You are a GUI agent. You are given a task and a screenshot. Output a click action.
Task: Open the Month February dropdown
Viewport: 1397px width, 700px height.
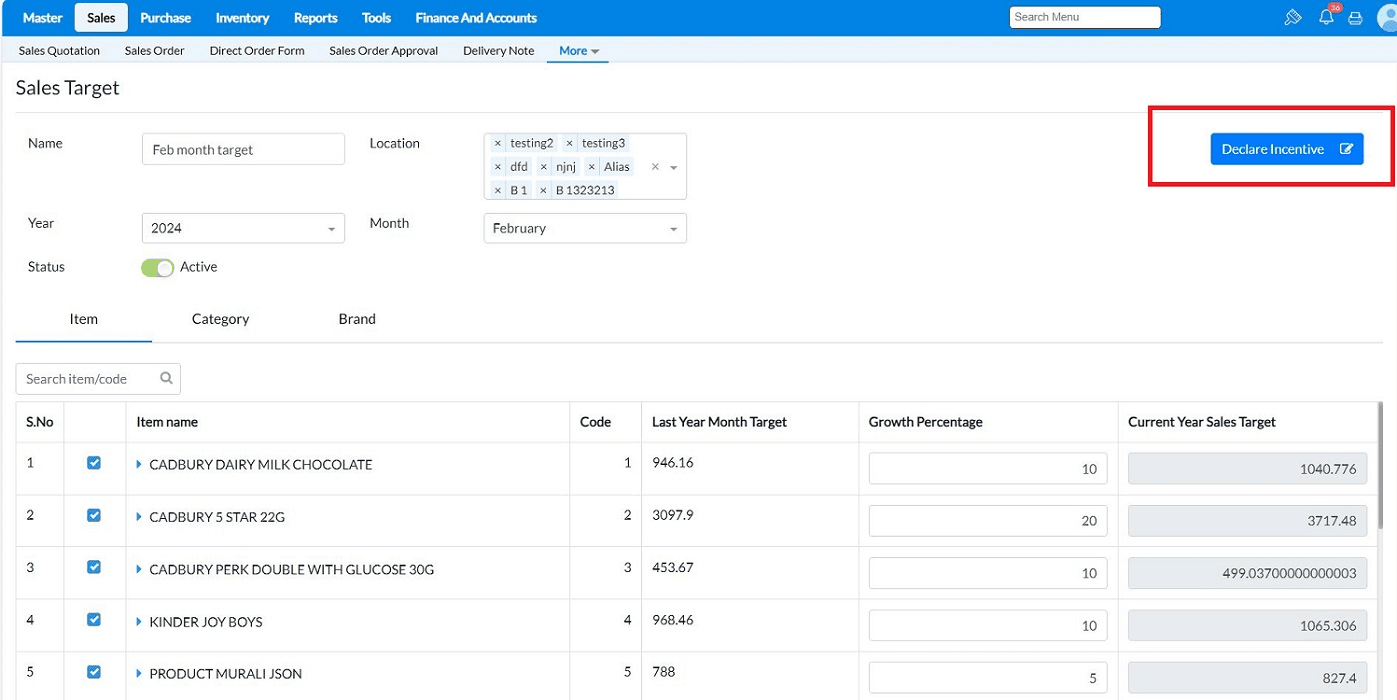(585, 229)
